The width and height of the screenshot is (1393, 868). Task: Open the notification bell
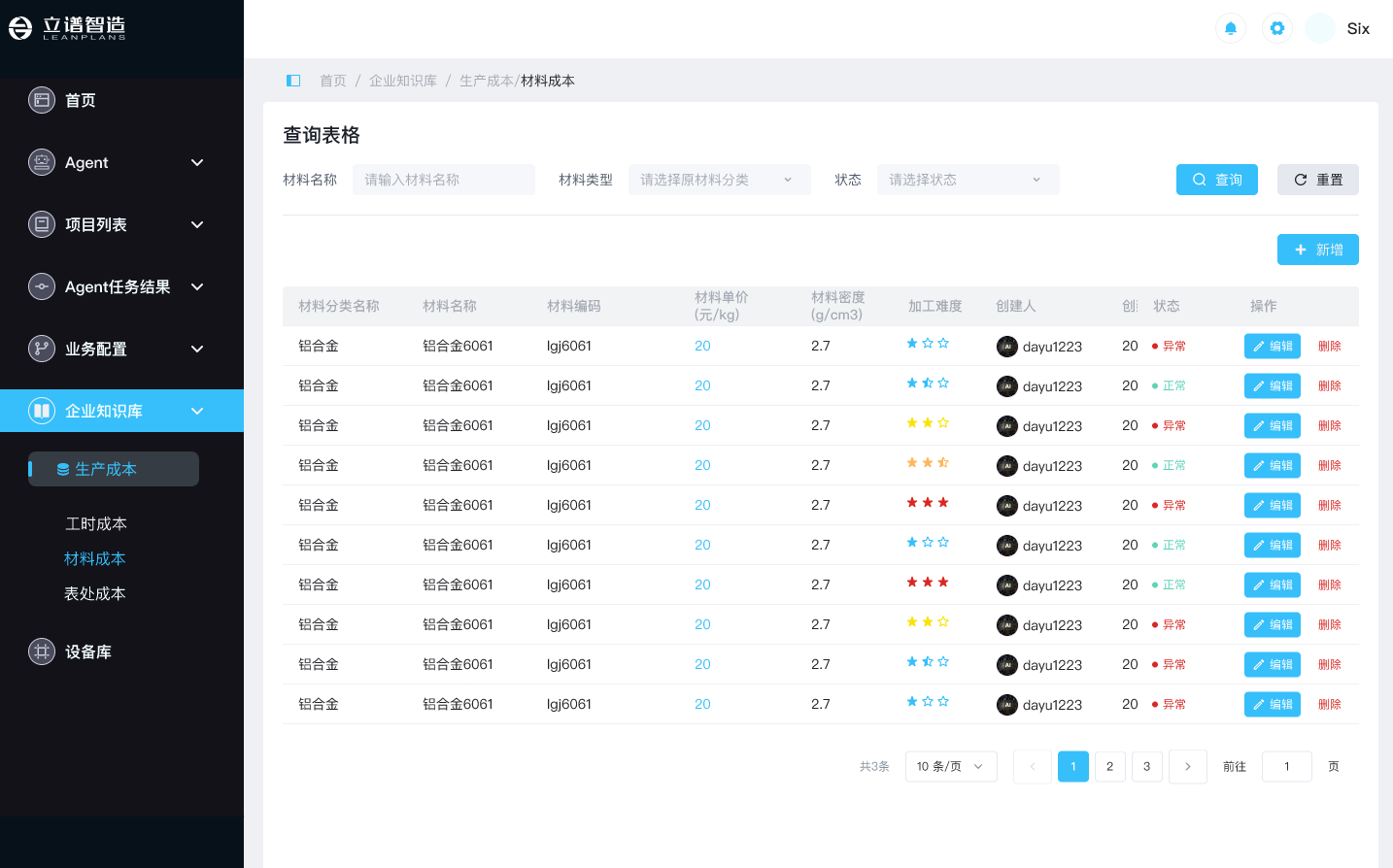[x=1230, y=28]
